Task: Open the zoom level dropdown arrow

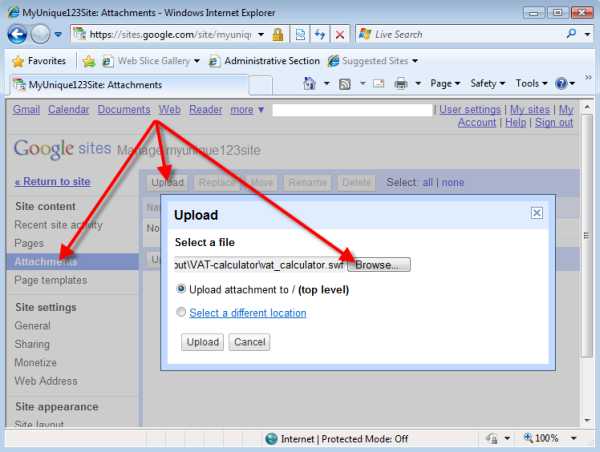Action: (574, 438)
